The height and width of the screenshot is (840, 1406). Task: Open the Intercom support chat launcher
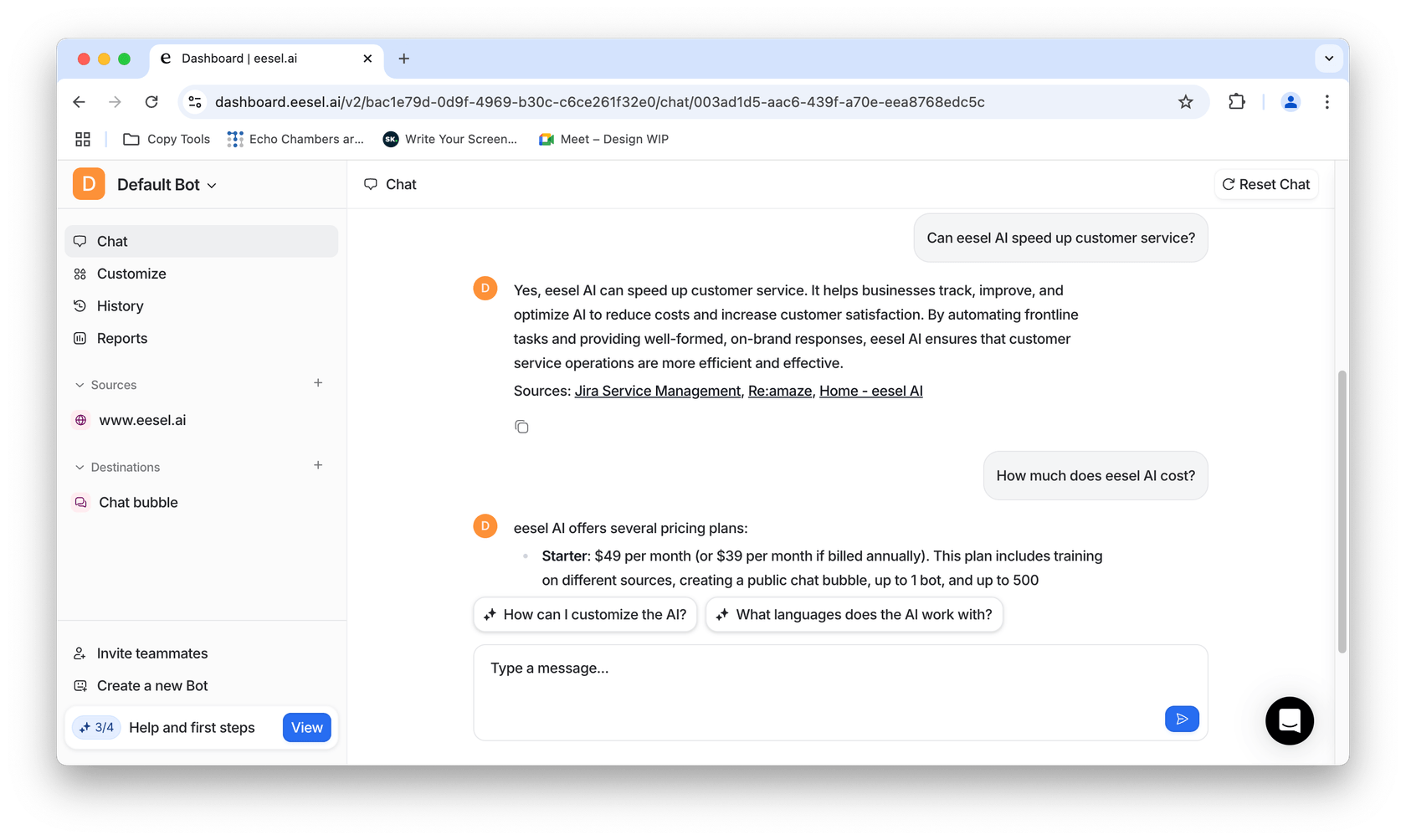tap(1289, 720)
